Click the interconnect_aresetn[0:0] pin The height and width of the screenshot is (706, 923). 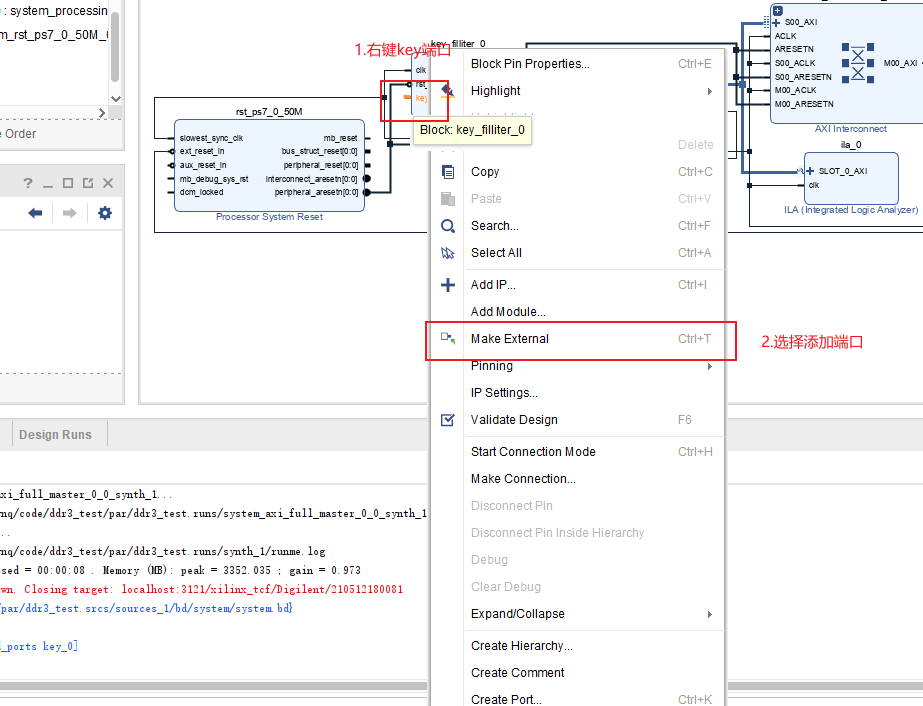pyautogui.click(x=311, y=179)
